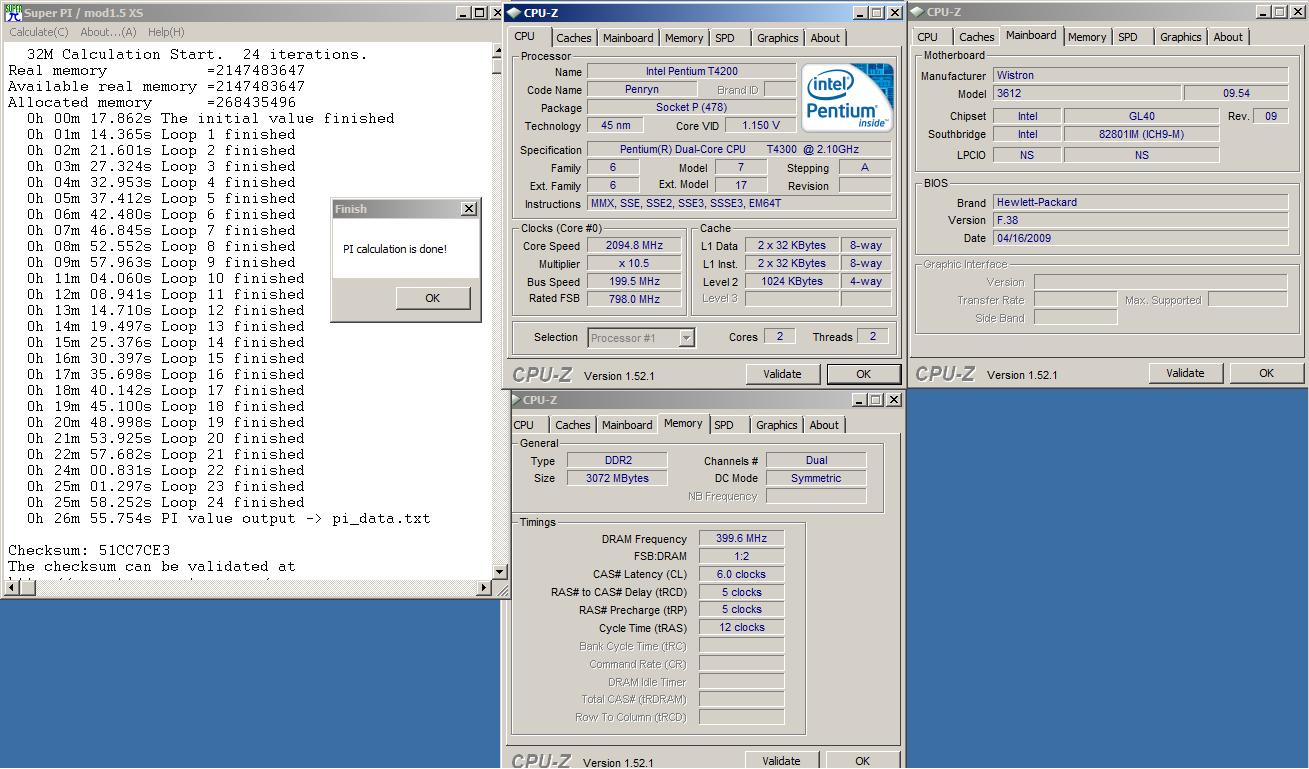Select About tab in Mainboard window
Screen dimensions: 1309x769
coord(1228,37)
